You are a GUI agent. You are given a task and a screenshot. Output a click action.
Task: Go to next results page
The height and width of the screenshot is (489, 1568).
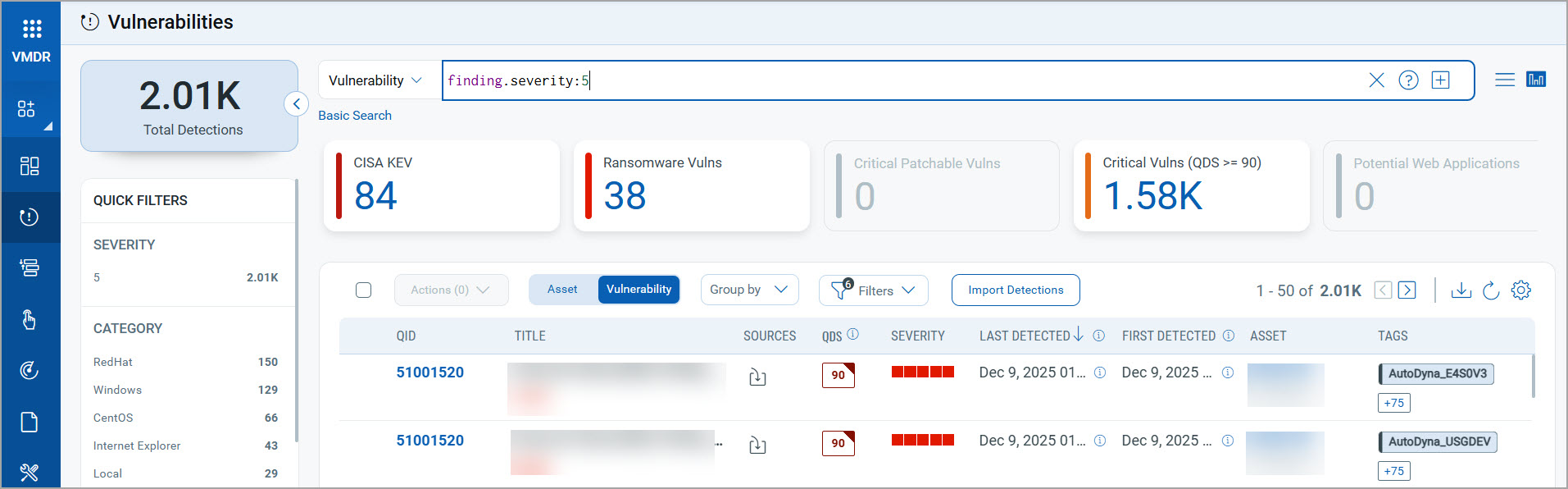coord(1407,290)
